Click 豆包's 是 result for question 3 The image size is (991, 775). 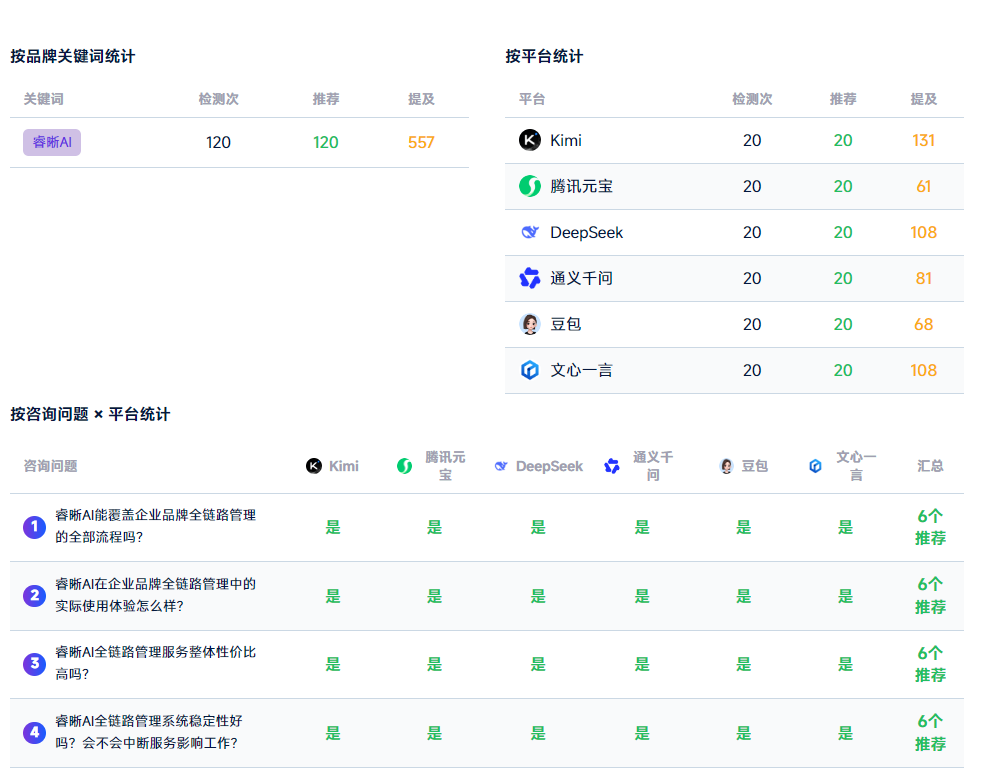(744, 664)
